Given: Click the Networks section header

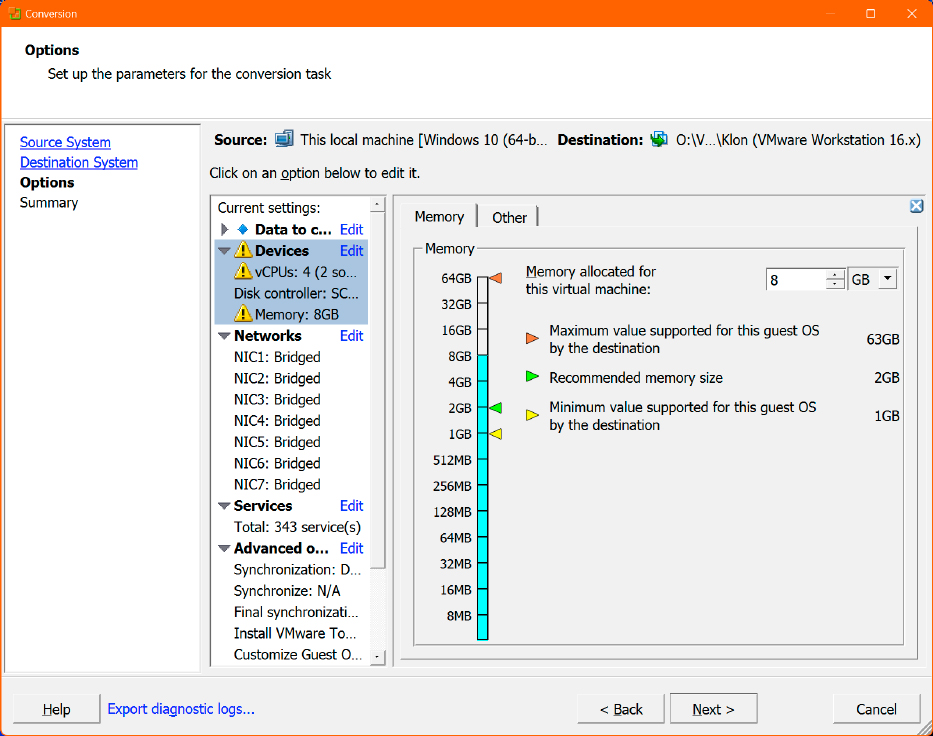Looking at the screenshot, I should (x=268, y=336).
